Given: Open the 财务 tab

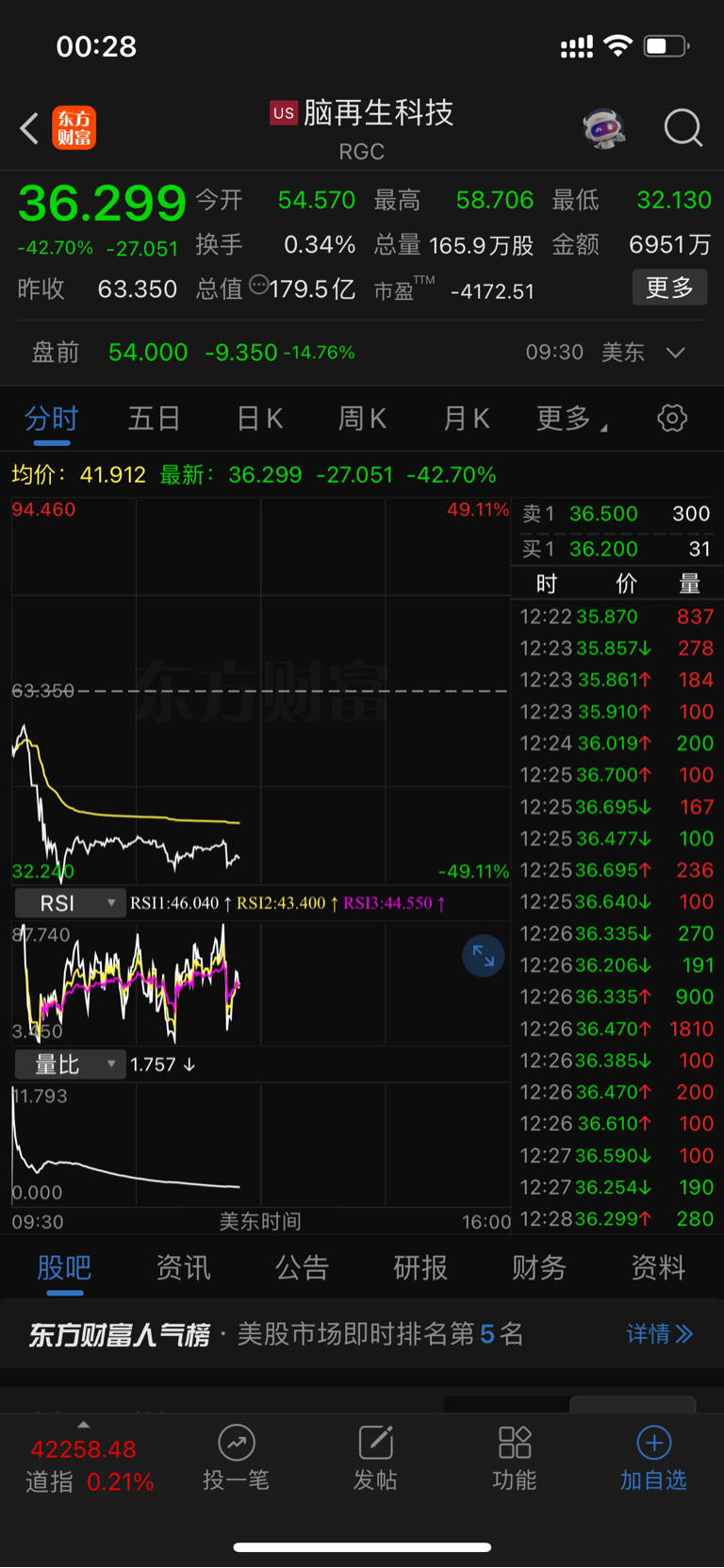Looking at the screenshot, I should [539, 1267].
